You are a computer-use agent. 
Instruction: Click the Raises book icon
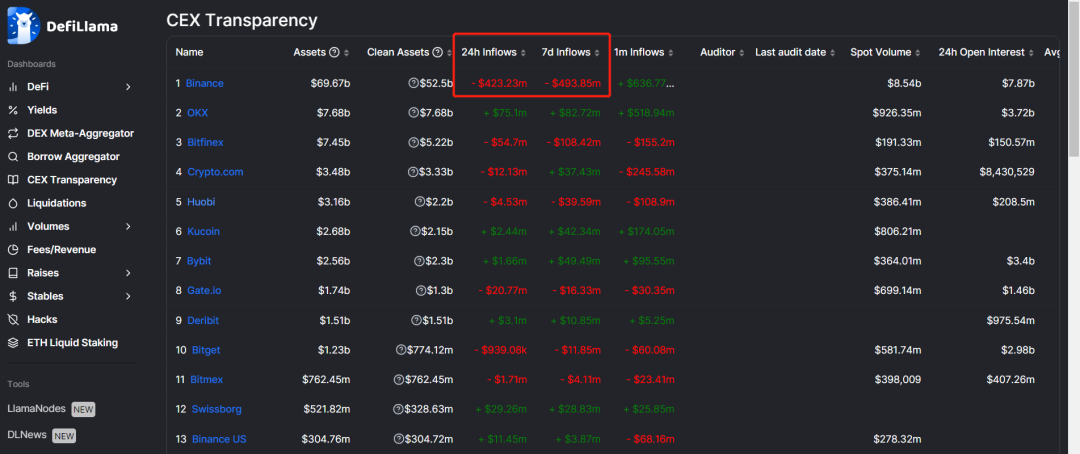click(12, 273)
